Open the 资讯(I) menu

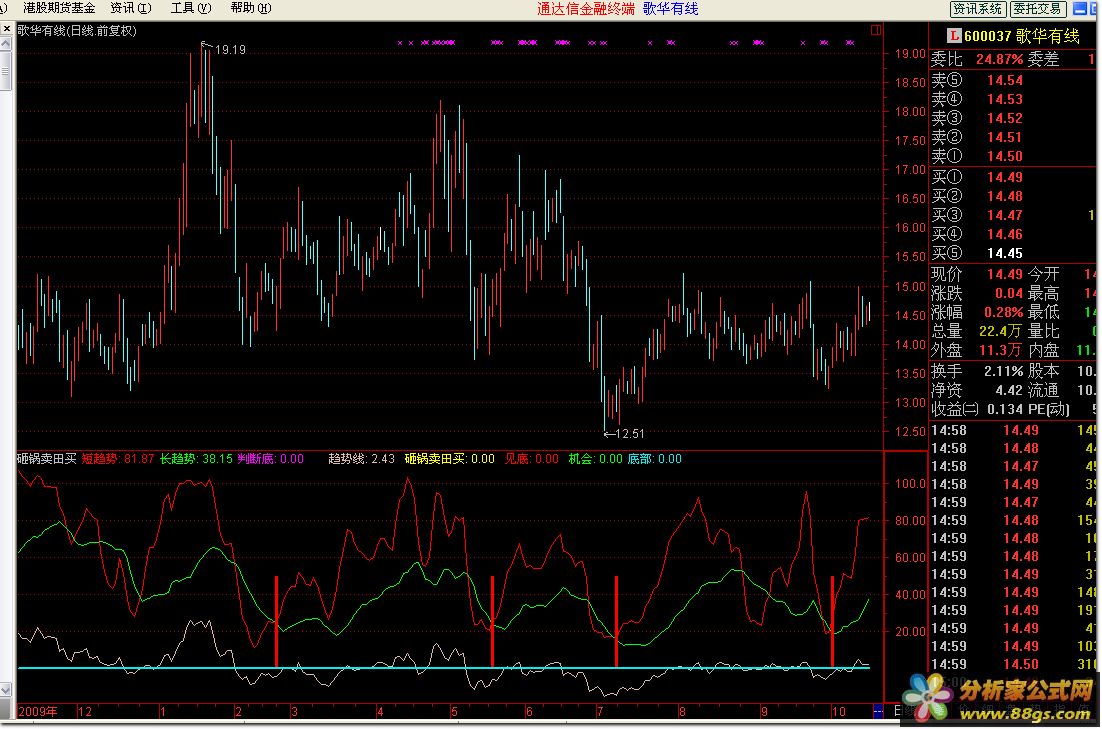tap(131, 8)
